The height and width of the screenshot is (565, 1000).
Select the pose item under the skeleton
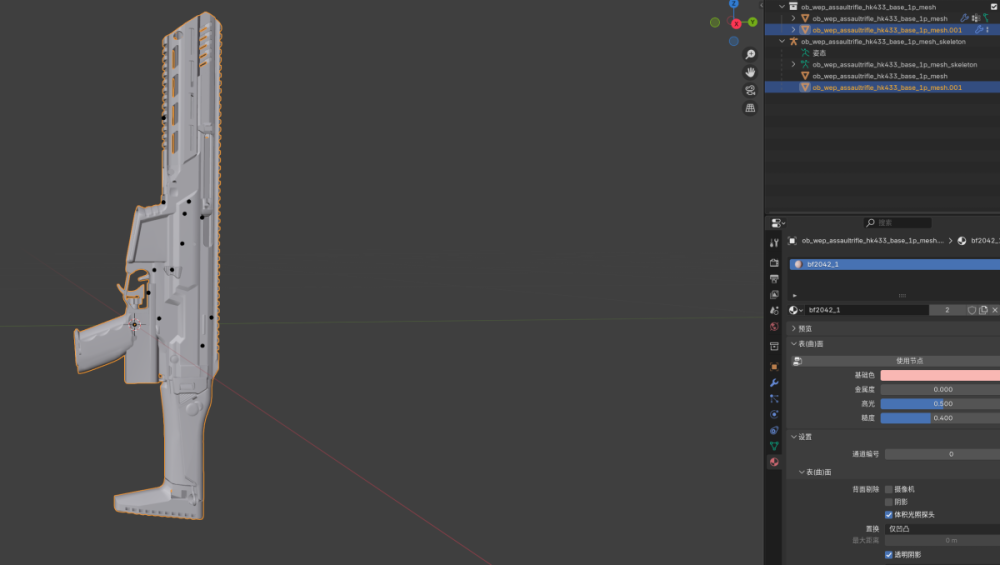[819, 53]
